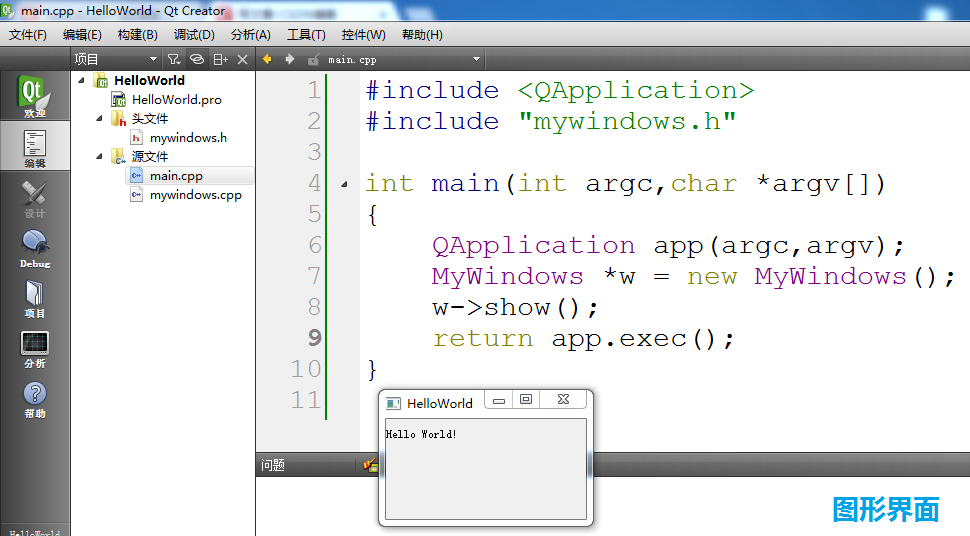
Task: Click the HelloWorld project folder icon
Action: (x=101, y=80)
